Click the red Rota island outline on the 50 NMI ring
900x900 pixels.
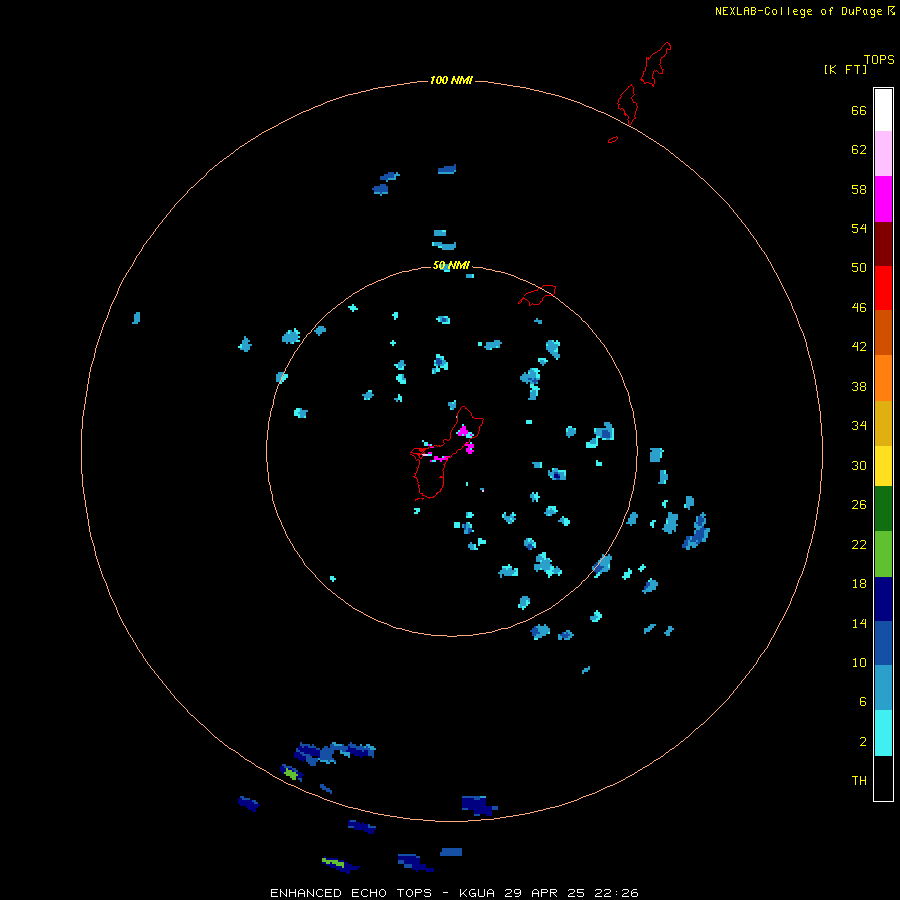pos(537,295)
